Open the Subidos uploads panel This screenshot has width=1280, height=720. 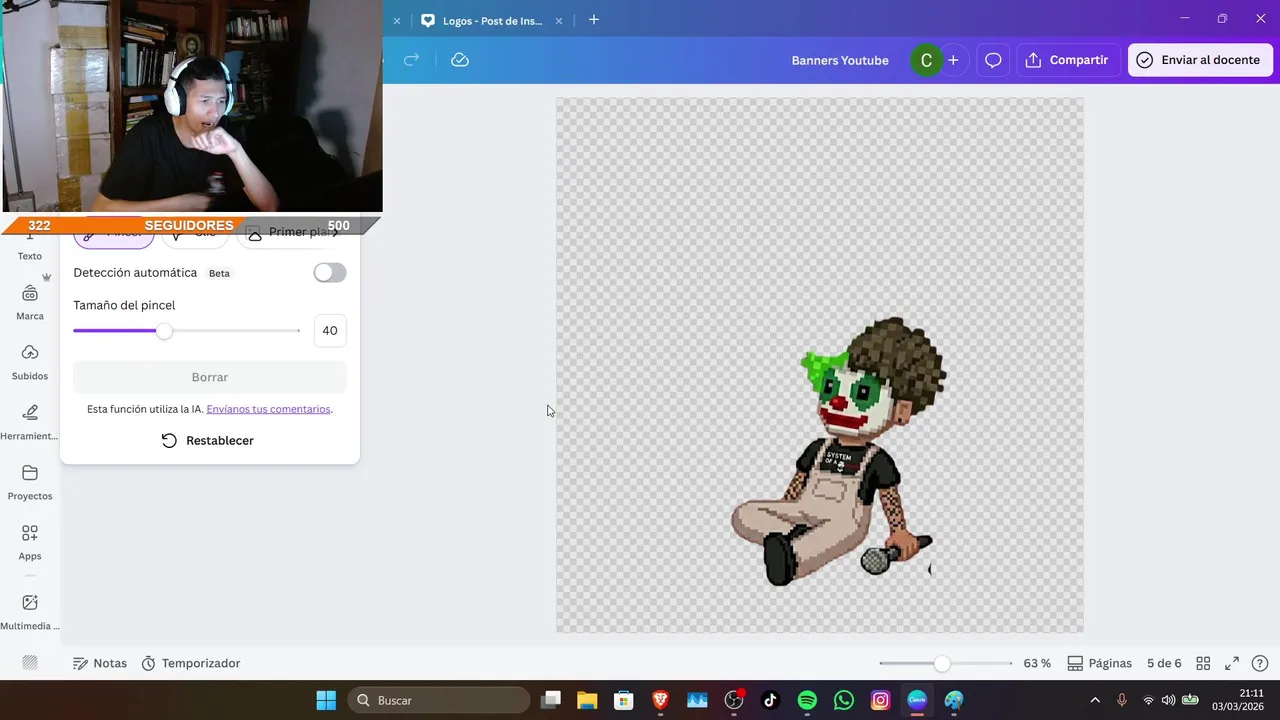(x=30, y=363)
